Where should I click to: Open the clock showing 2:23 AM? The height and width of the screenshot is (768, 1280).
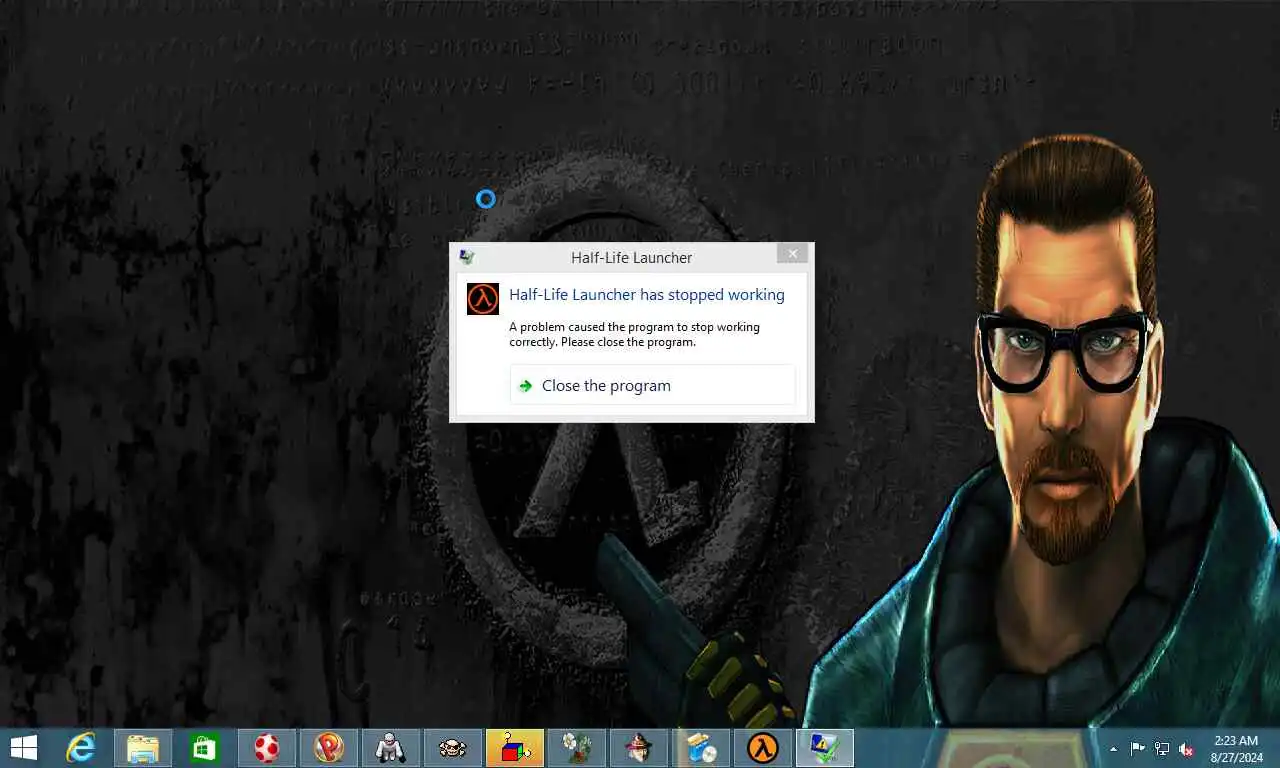click(x=1236, y=748)
